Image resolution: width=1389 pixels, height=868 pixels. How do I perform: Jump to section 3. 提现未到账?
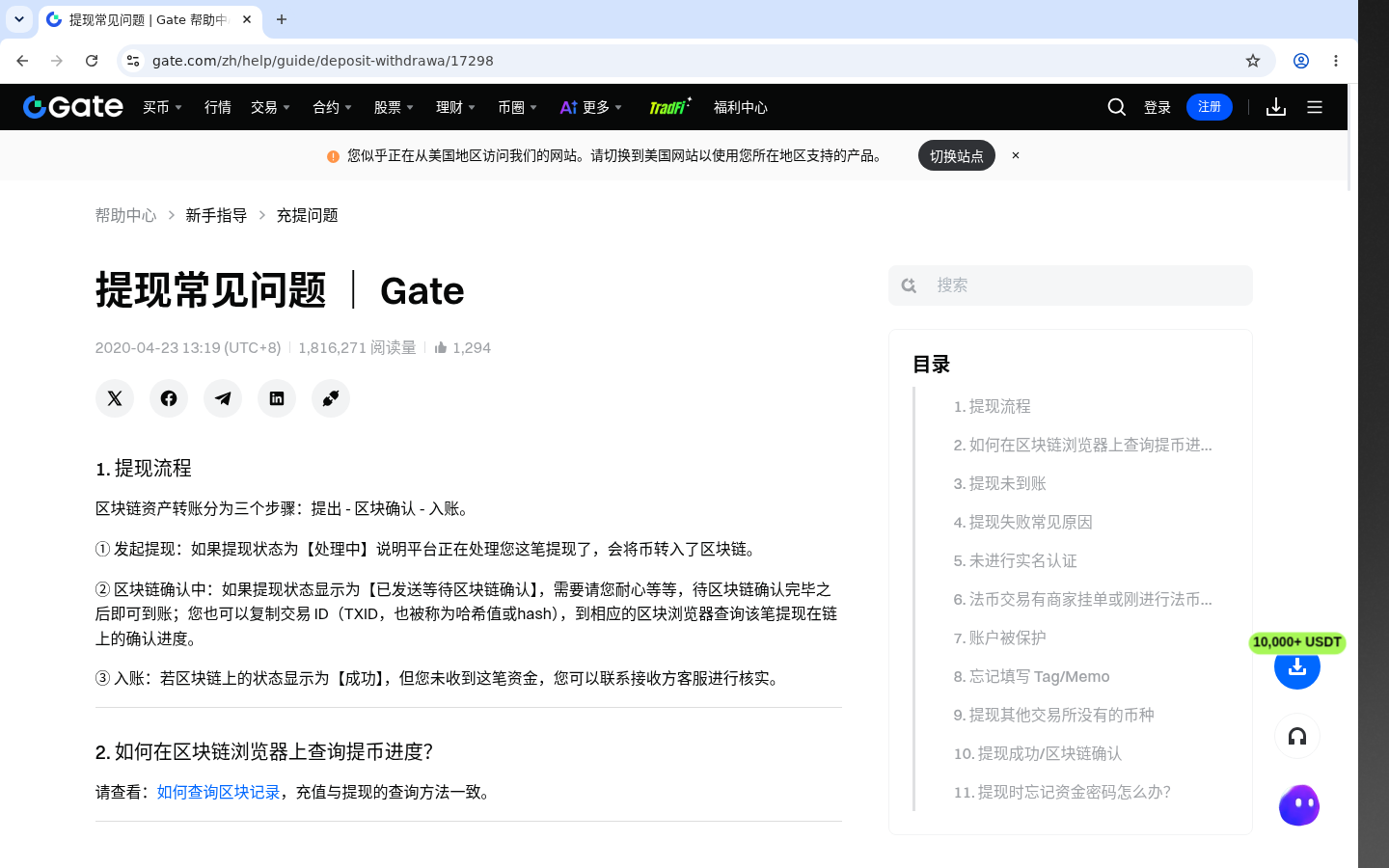(x=999, y=483)
